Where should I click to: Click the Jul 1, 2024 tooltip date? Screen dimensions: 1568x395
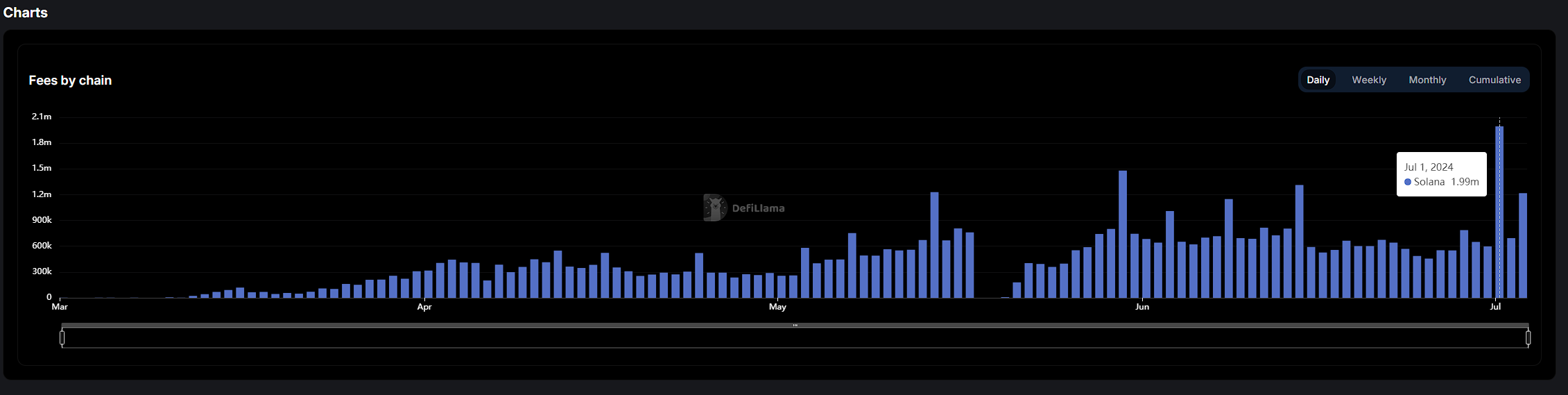1428,167
